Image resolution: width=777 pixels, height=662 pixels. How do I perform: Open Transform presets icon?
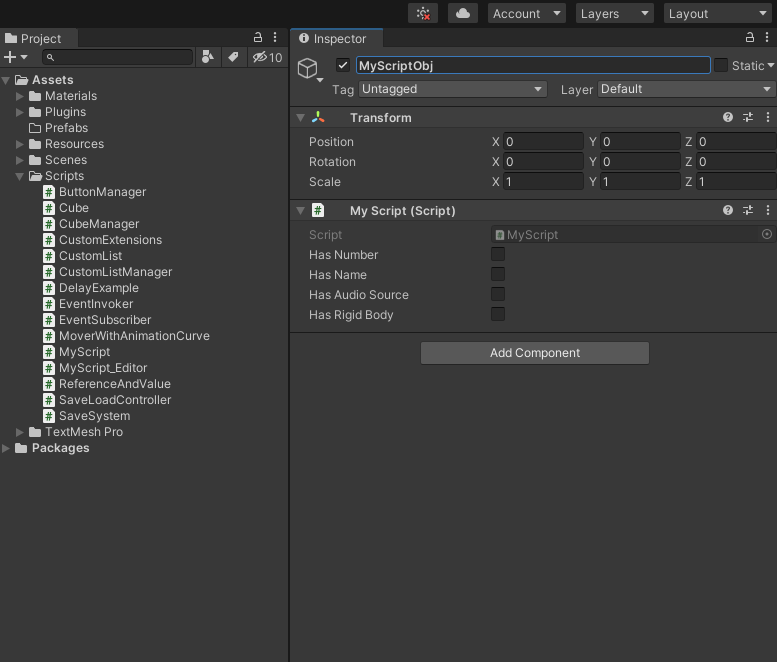tap(748, 117)
